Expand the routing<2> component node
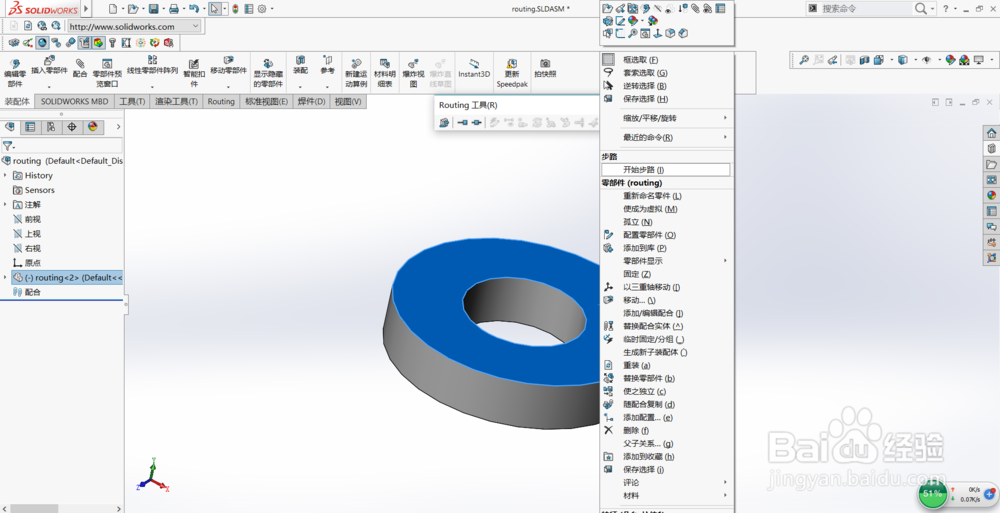The height and width of the screenshot is (513, 1000). click(x=6, y=278)
